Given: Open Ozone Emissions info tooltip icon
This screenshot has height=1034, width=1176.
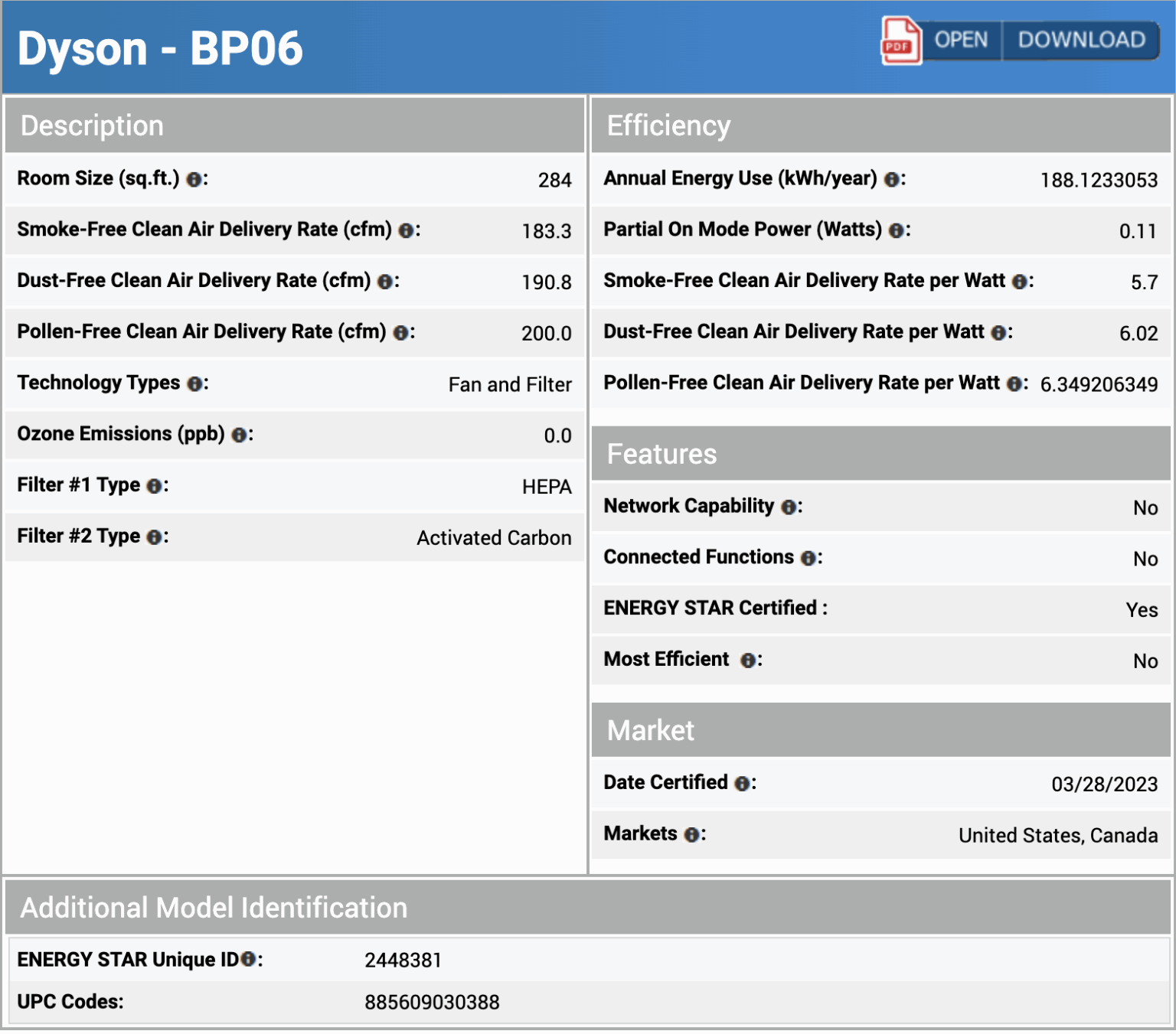Looking at the screenshot, I should [x=240, y=435].
